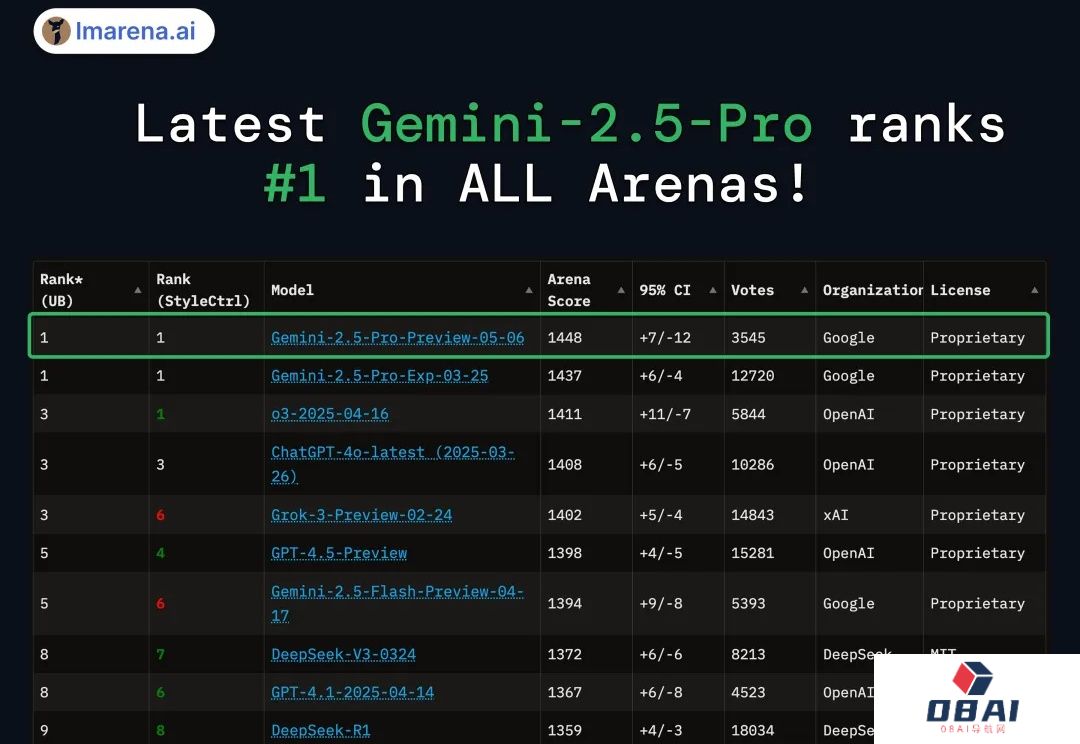1080x744 pixels.
Task: Click green StyleCtrl rank 8 for DeepSeek-R1
Action: [x=160, y=730]
